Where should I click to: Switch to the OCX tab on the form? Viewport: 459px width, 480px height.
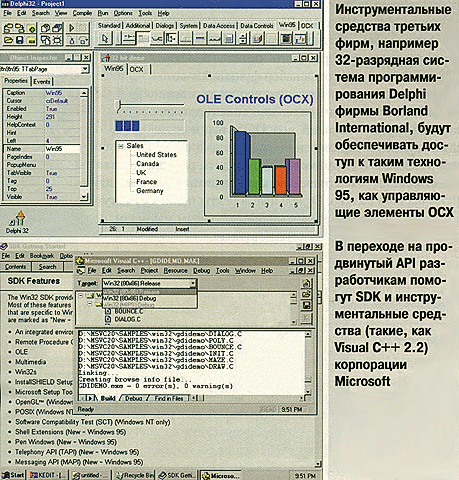tap(137, 69)
